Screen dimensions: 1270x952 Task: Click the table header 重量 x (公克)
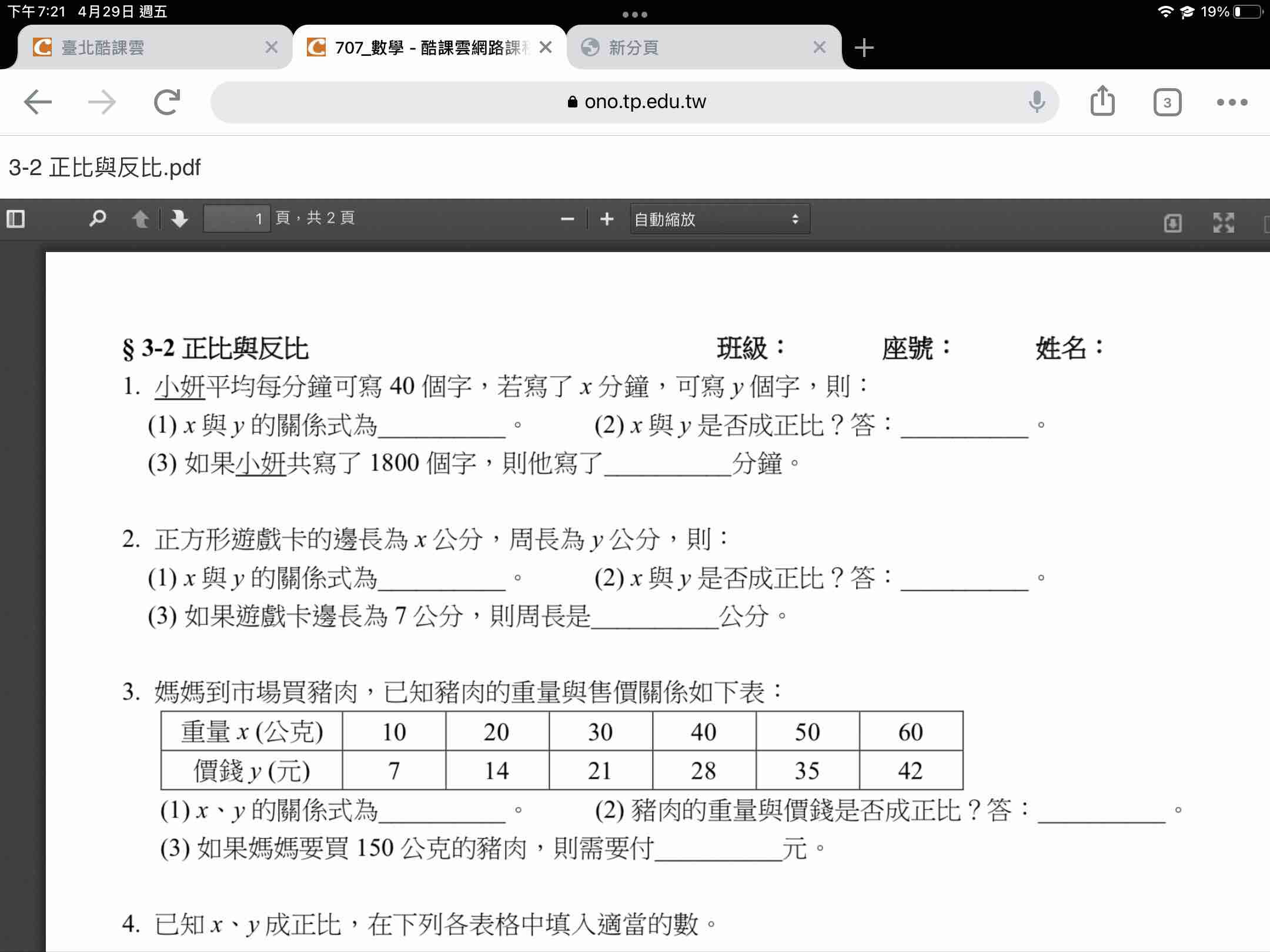click(252, 732)
